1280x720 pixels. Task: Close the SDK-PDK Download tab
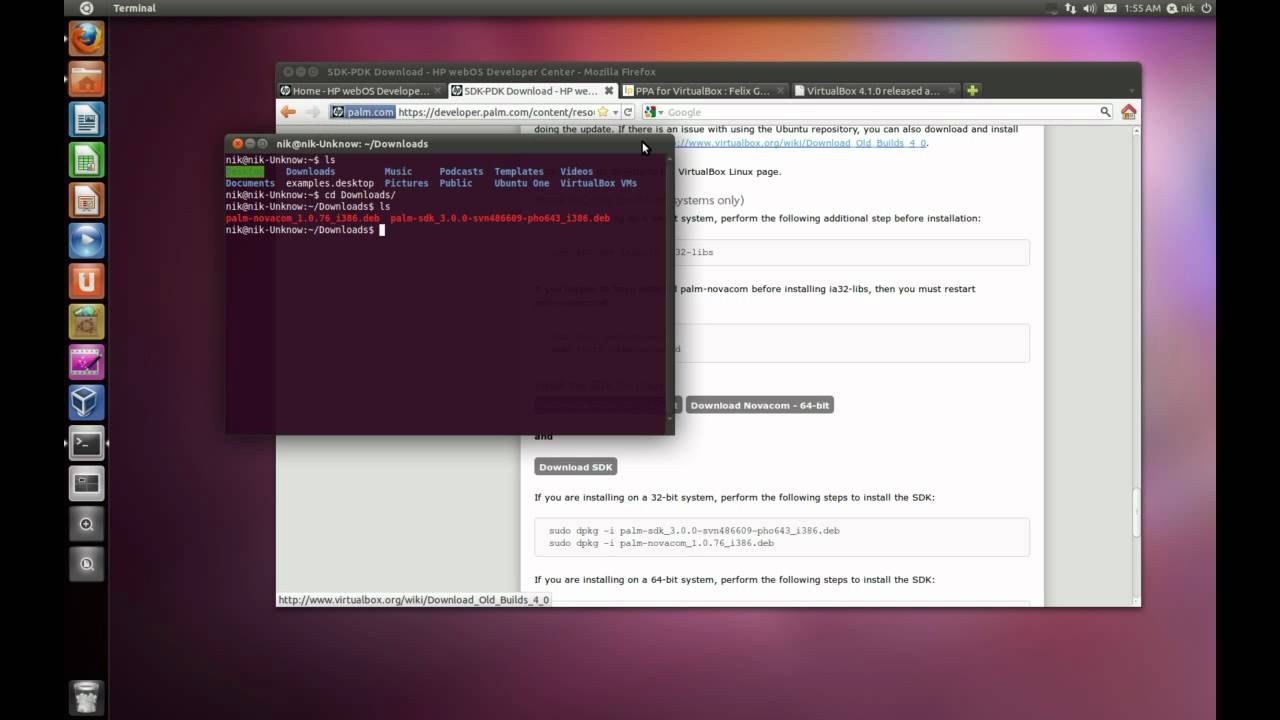pyautogui.click(x=609, y=91)
